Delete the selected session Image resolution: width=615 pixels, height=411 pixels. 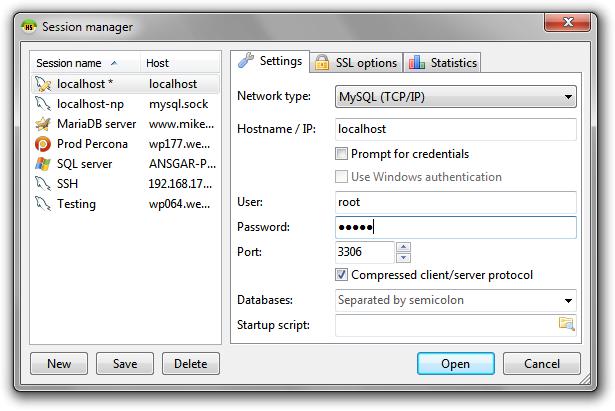pos(191,364)
